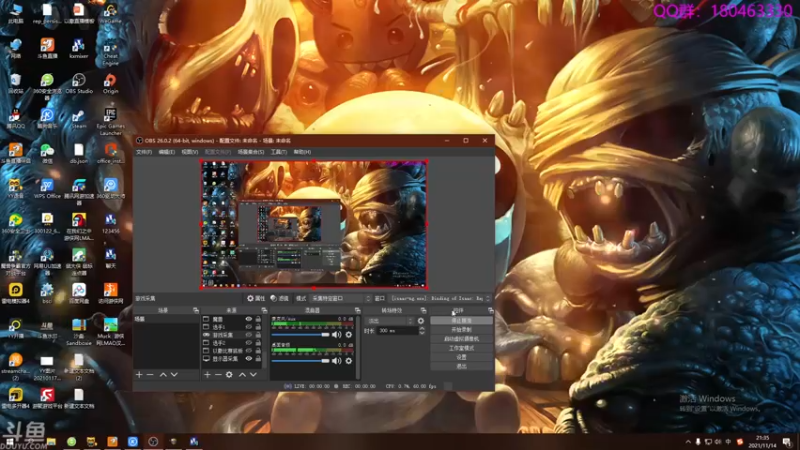Open the capture mode (模式) dropdown

(340, 298)
